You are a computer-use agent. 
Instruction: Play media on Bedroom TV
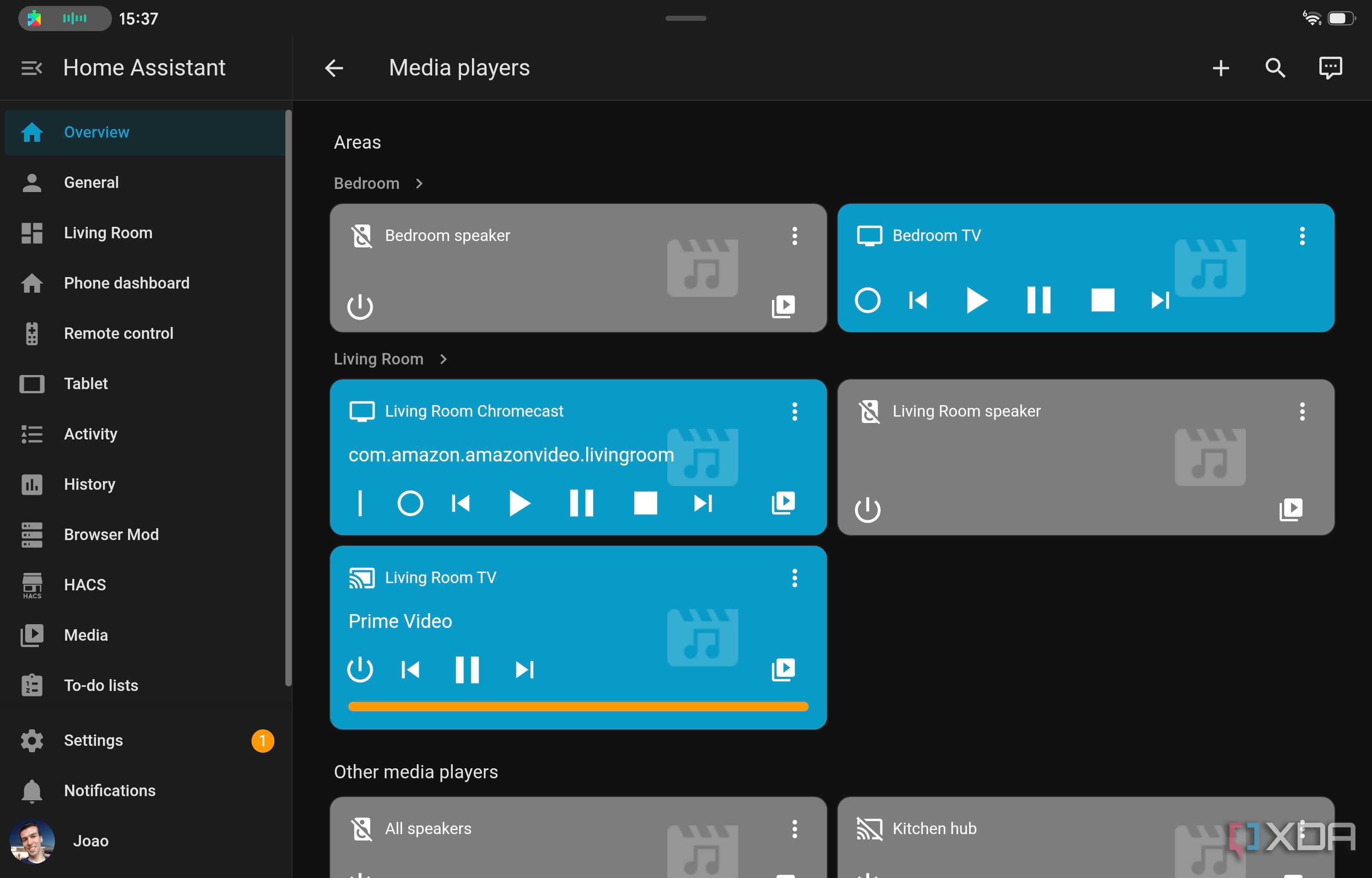977,300
